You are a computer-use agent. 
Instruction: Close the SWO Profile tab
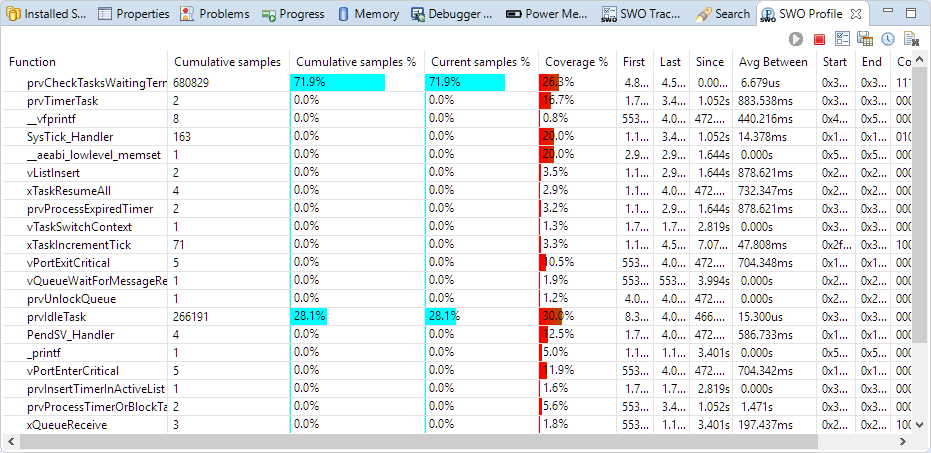point(856,14)
